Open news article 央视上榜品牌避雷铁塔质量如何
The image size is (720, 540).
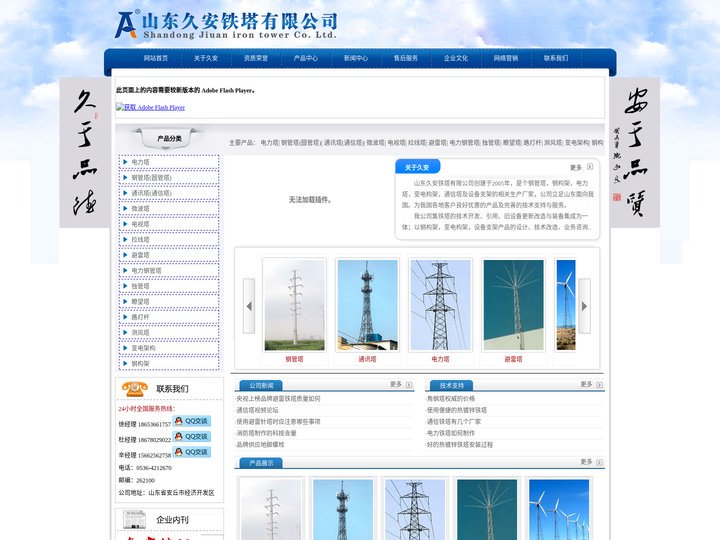278,399
